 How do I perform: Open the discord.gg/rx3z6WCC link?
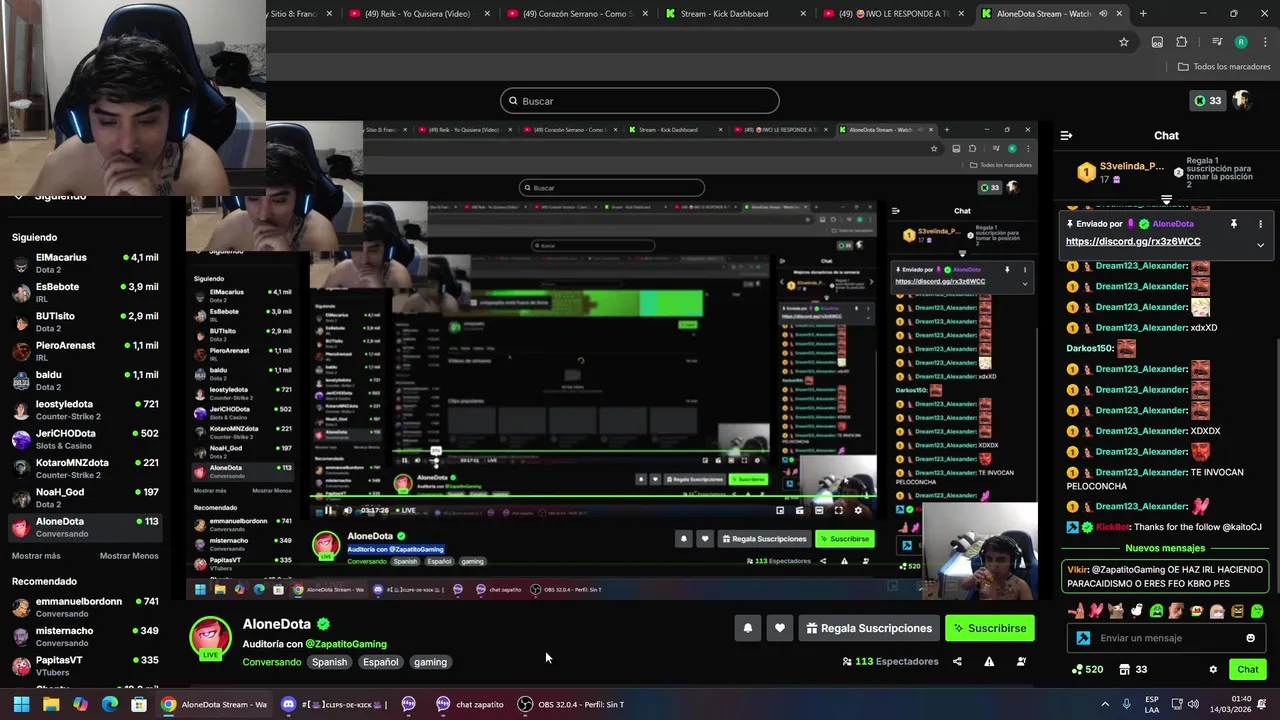(1133, 242)
